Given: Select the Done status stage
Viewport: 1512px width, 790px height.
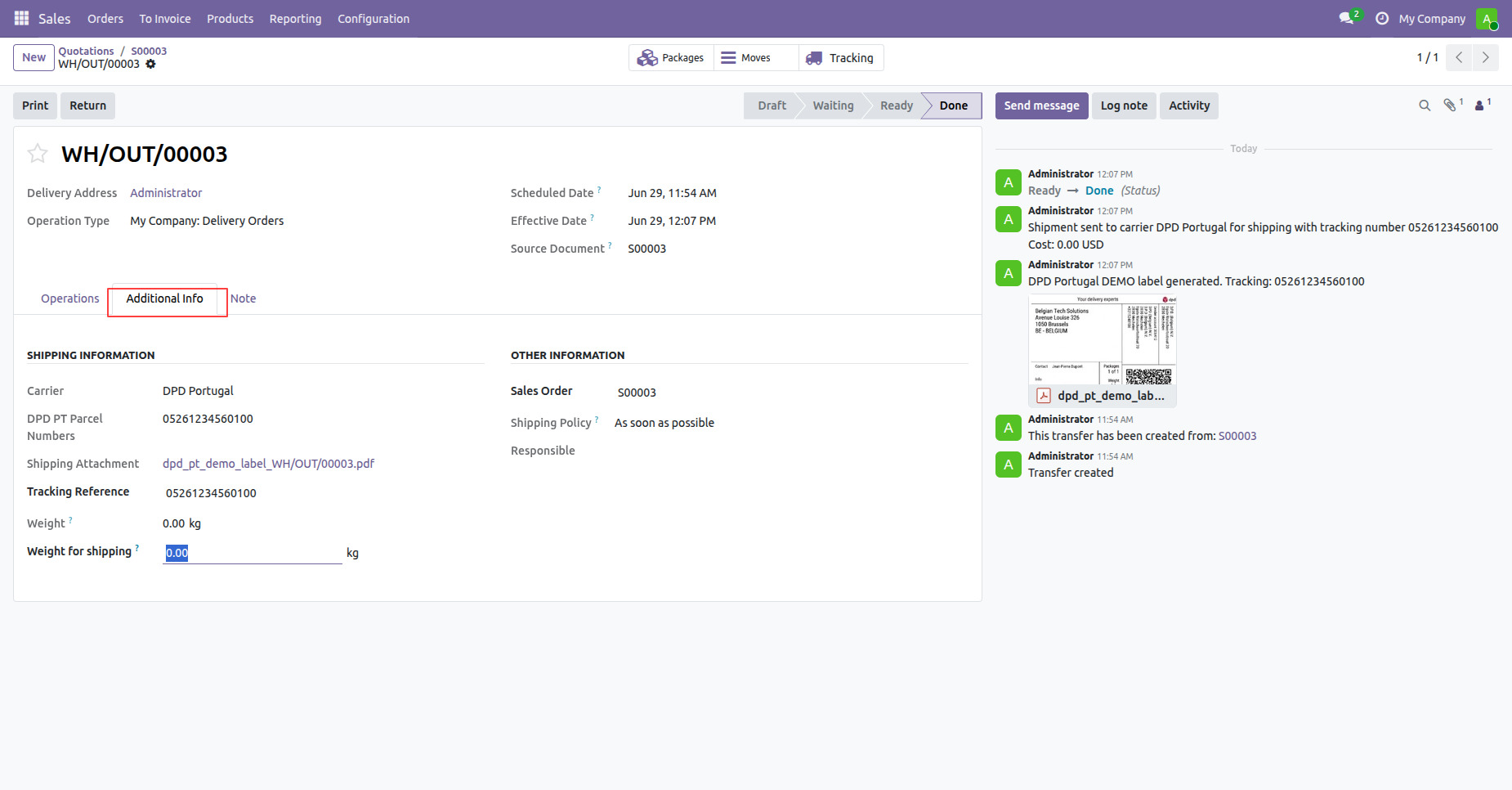Looking at the screenshot, I should [953, 105].
